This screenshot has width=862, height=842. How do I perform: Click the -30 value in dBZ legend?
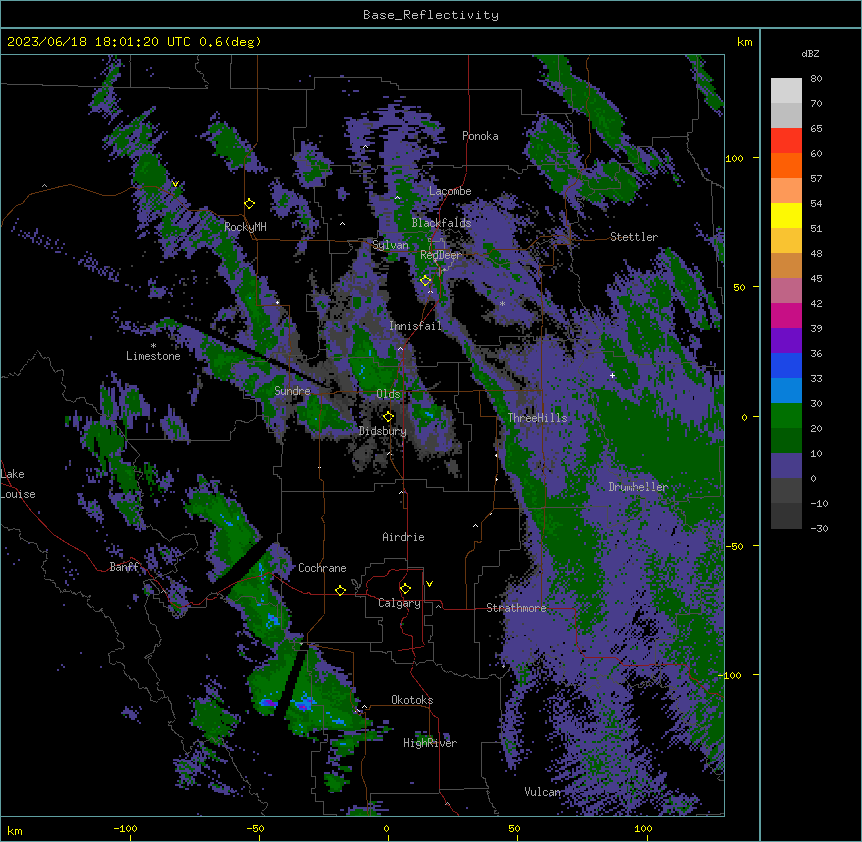point(819,528)
